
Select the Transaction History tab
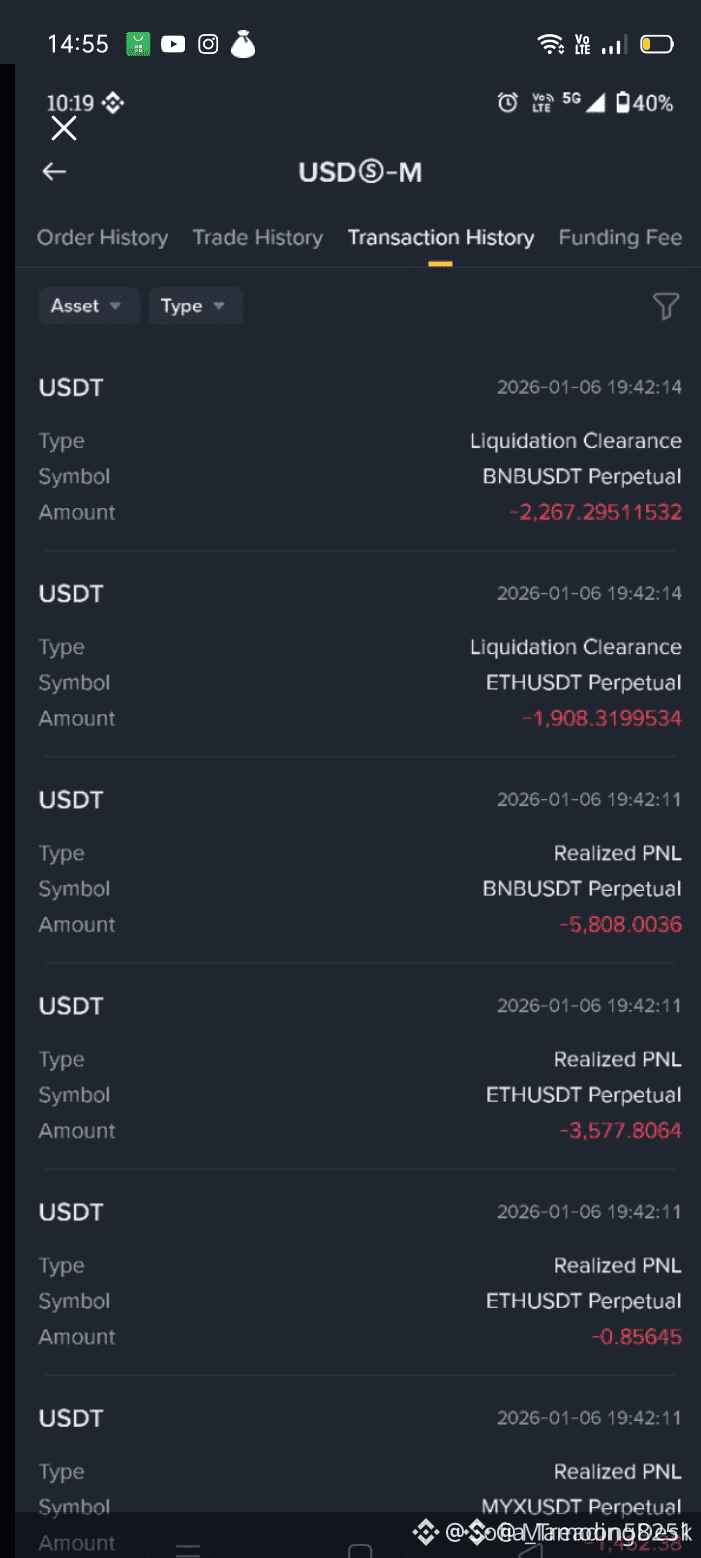(x=441, y=238)
